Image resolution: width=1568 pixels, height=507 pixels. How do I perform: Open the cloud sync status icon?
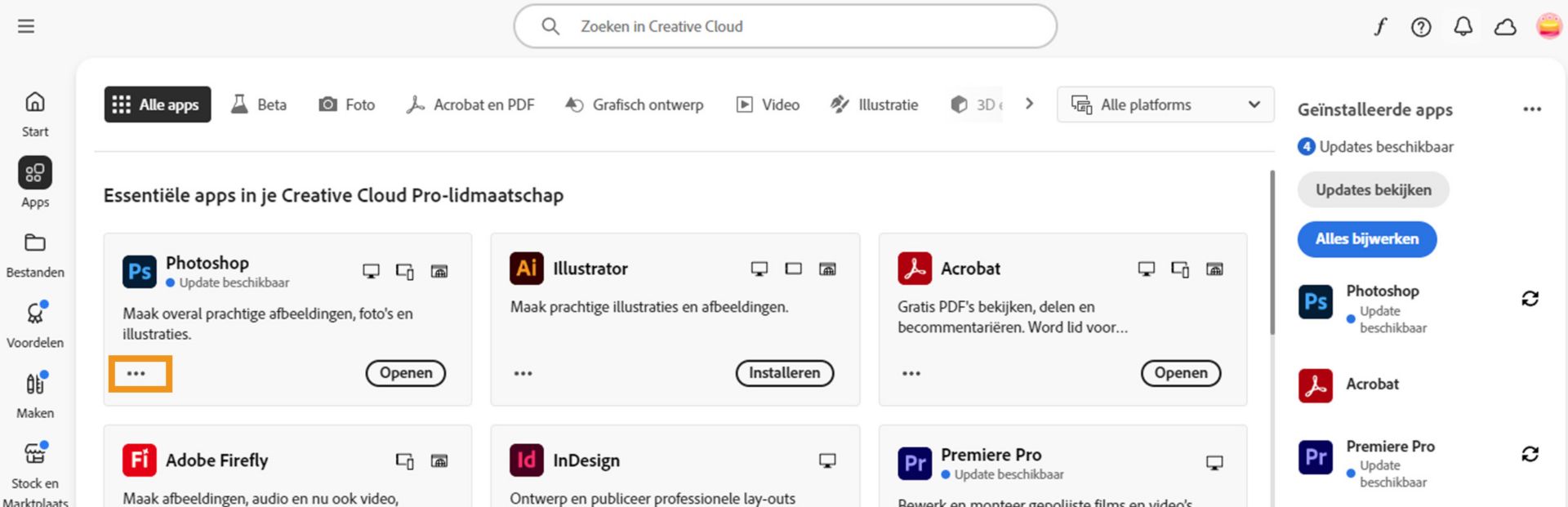pos(1505,27)
